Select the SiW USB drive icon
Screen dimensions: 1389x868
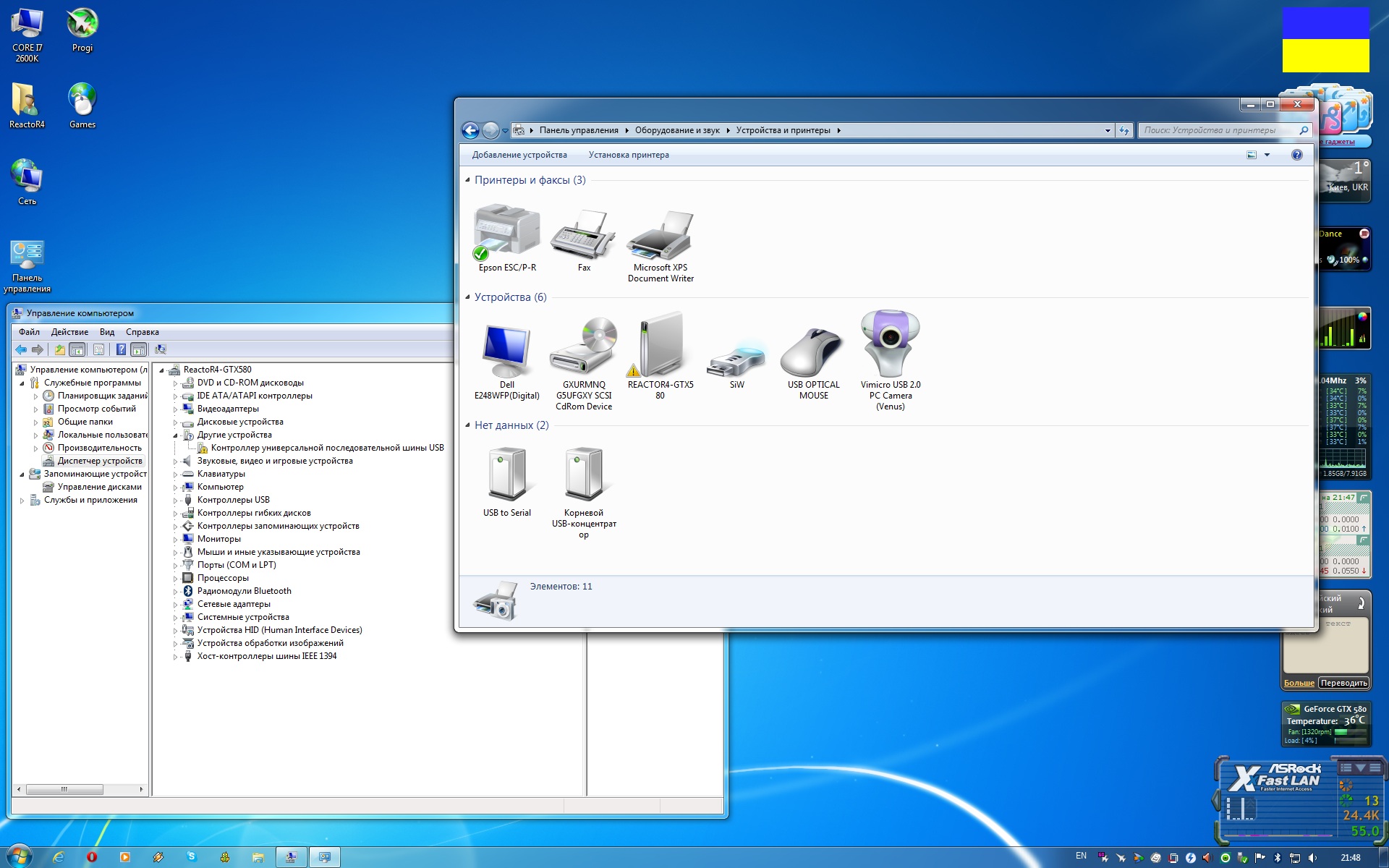[737, 365]
